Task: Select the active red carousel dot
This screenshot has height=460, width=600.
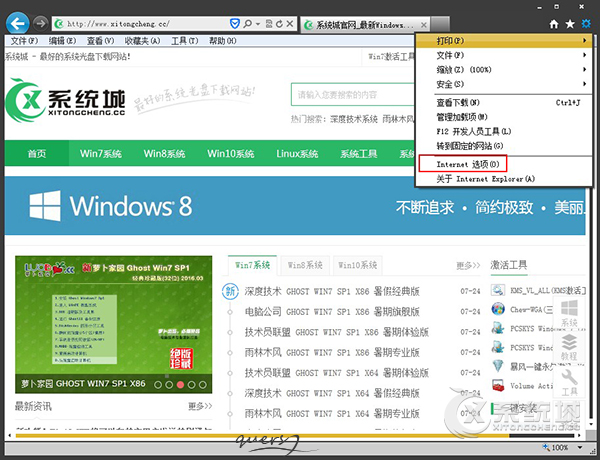Action: pos(180,385)
